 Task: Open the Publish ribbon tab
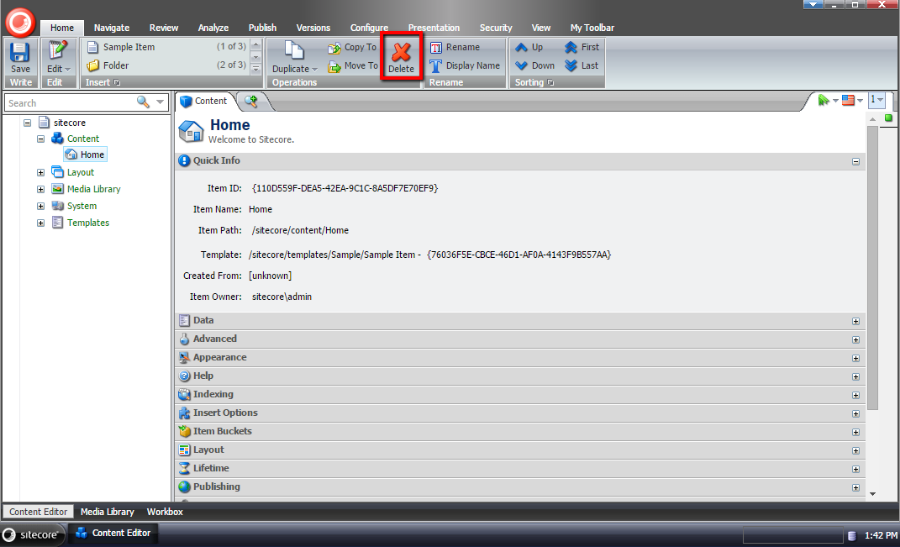point(262,28)
